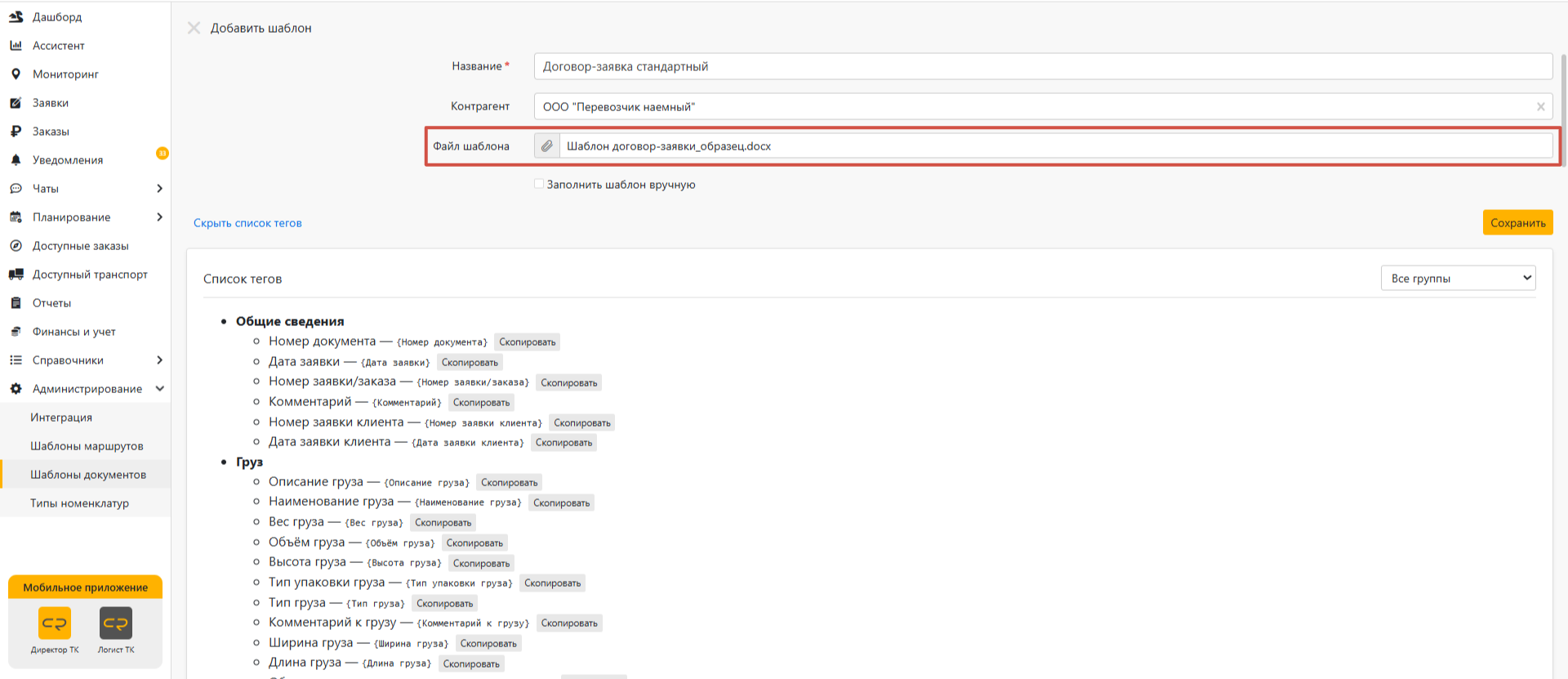Click the Сохранить button
Image resolution: width=1568 pixels, height=679 pixels.
coord(1517,222)
